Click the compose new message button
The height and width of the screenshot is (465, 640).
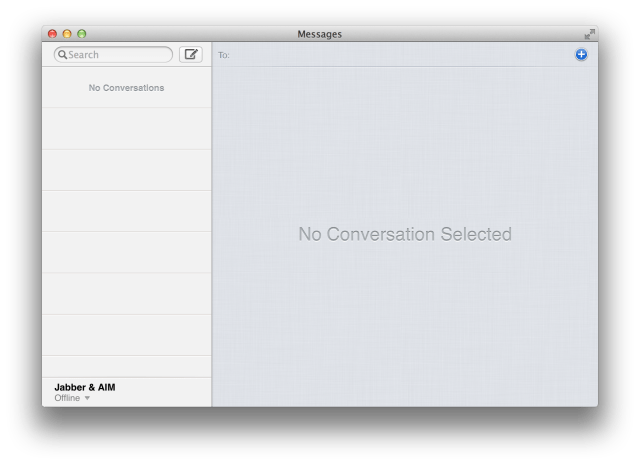click(190, 55)
